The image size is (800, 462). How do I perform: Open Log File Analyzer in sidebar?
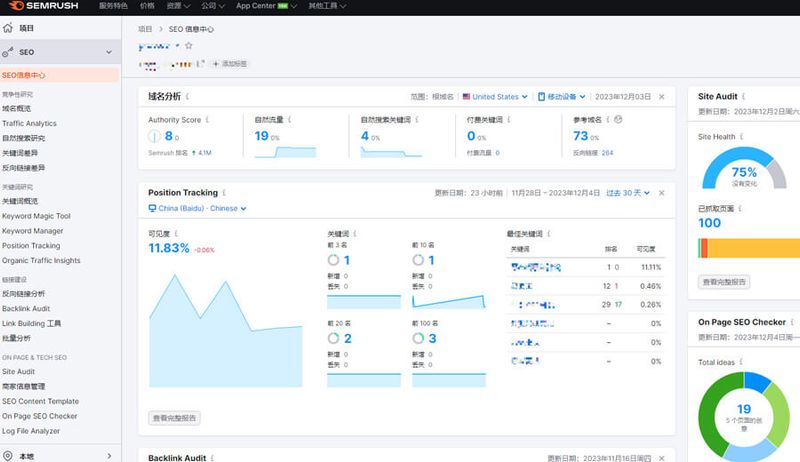tap(31, 431)
